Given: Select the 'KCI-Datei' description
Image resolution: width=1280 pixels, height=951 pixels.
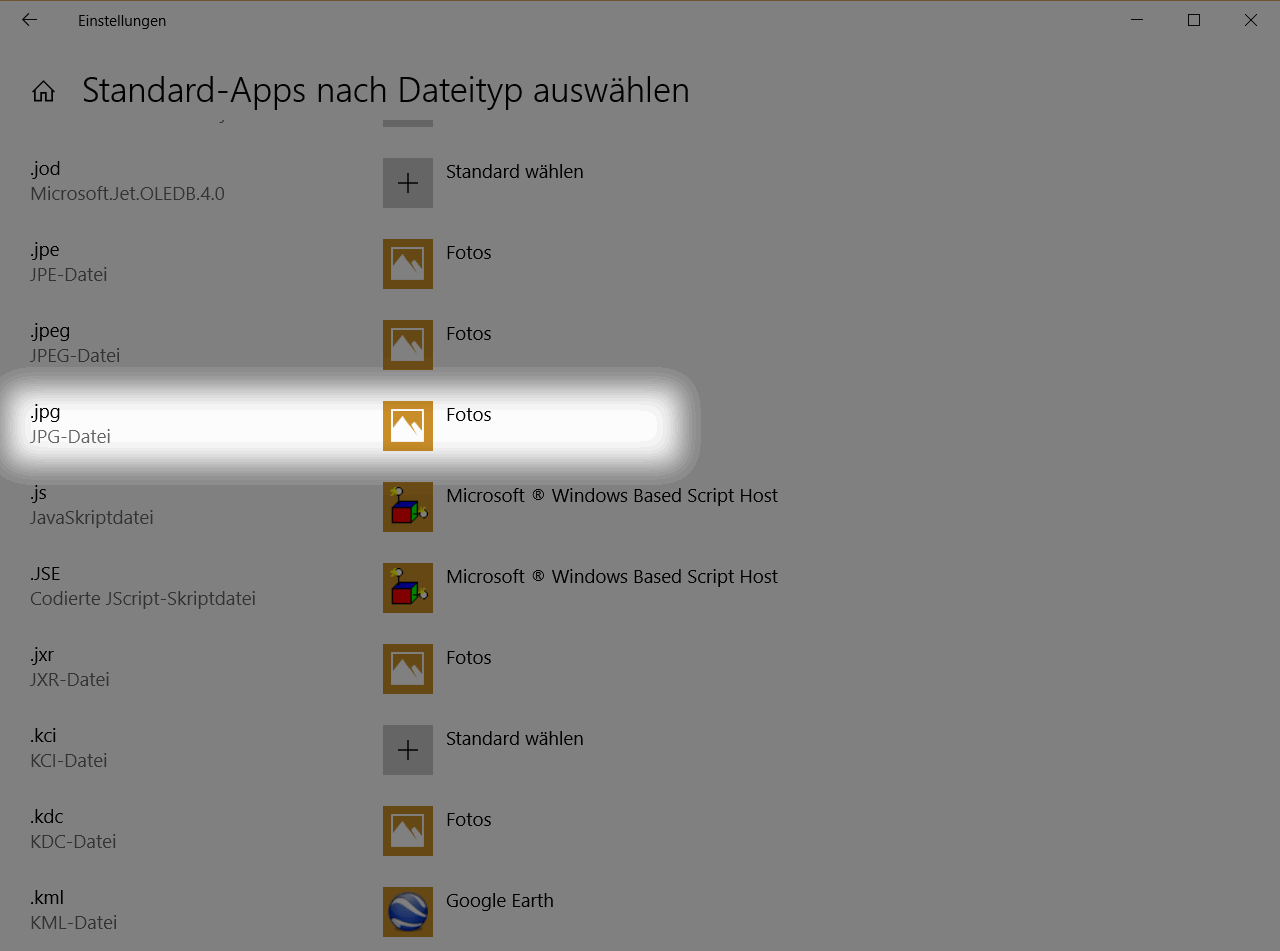Looking at the screenshot, I should point(69,761).
